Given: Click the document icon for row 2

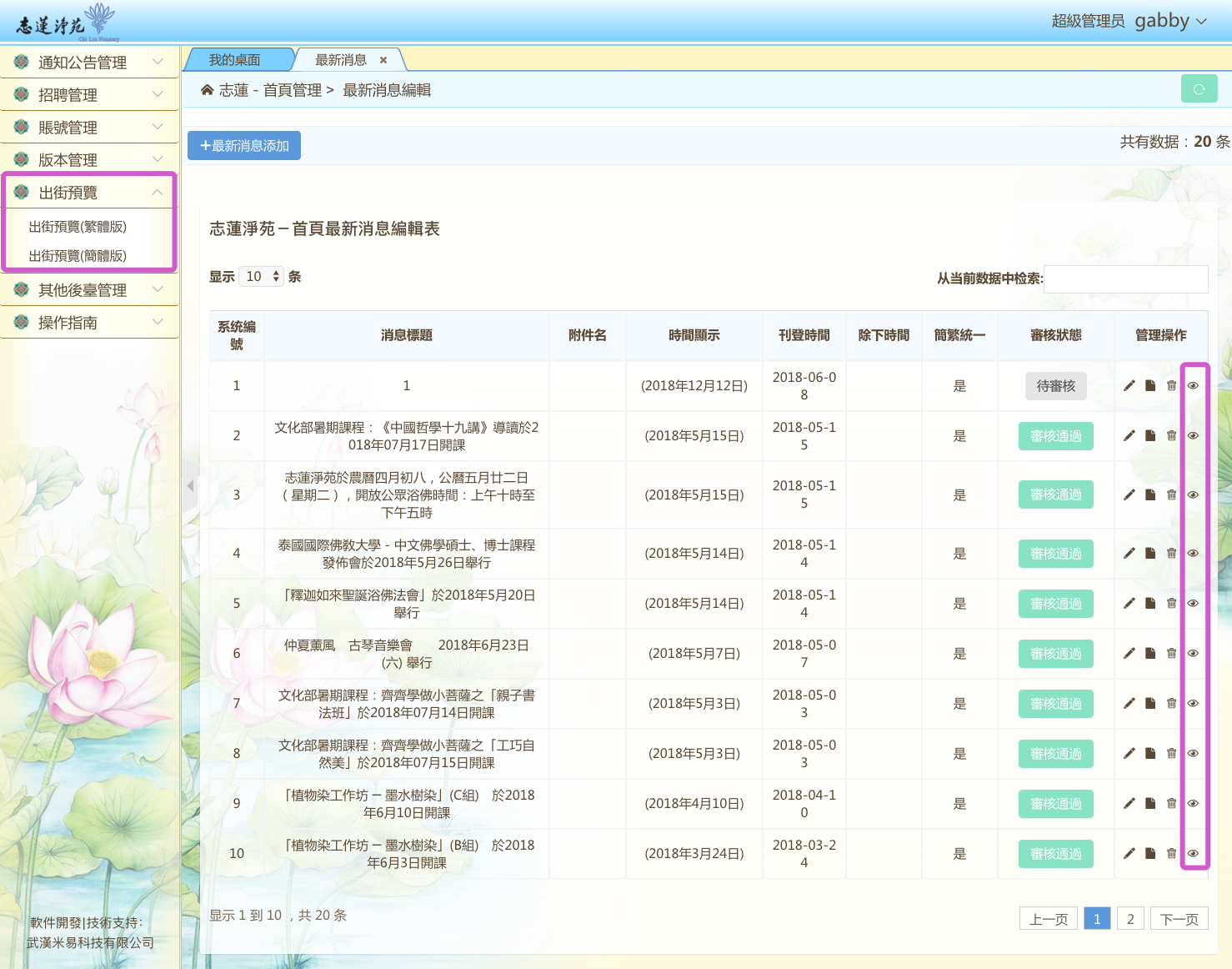Looking at the screenshot, I should point(1150,435).
